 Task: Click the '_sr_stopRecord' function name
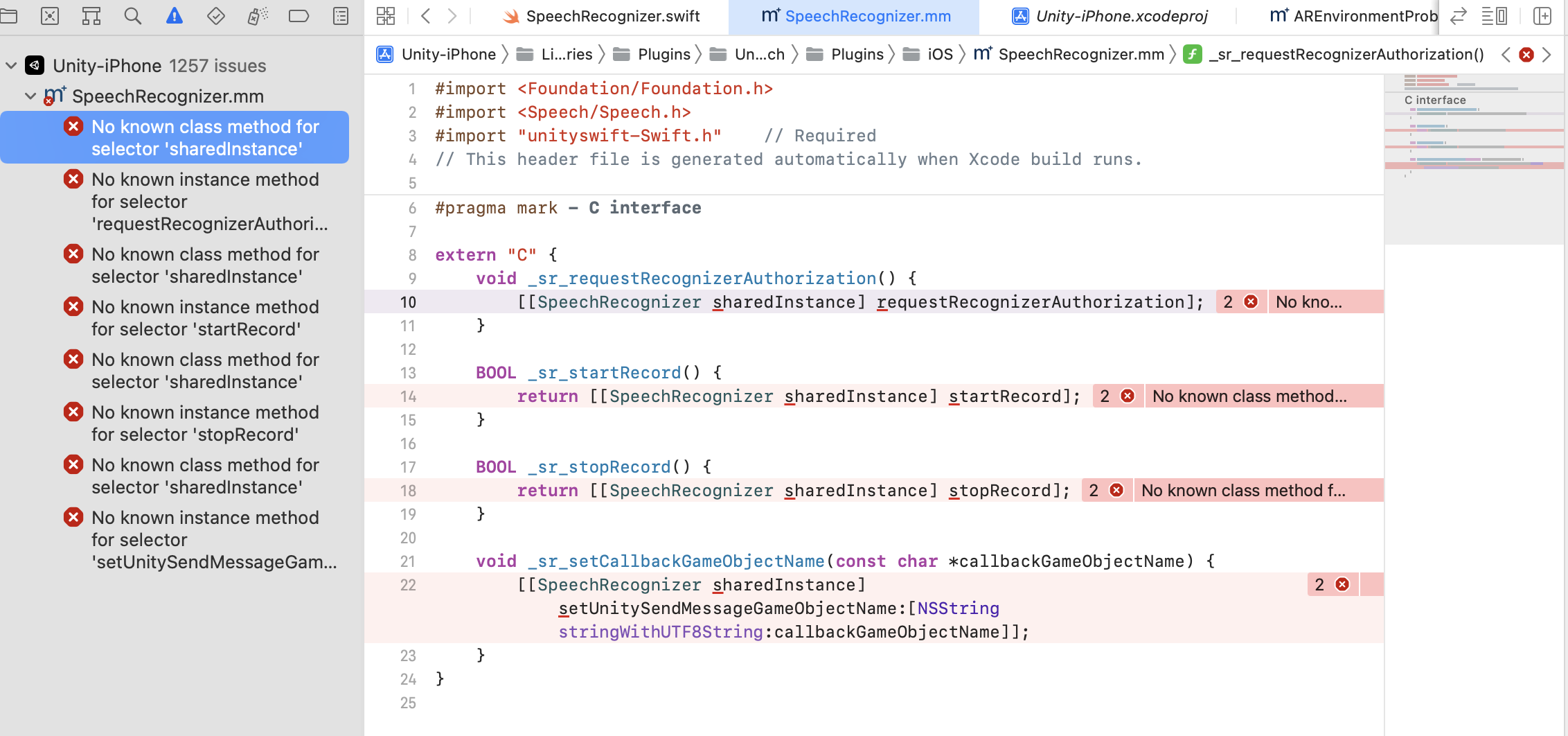coord(599,467)
